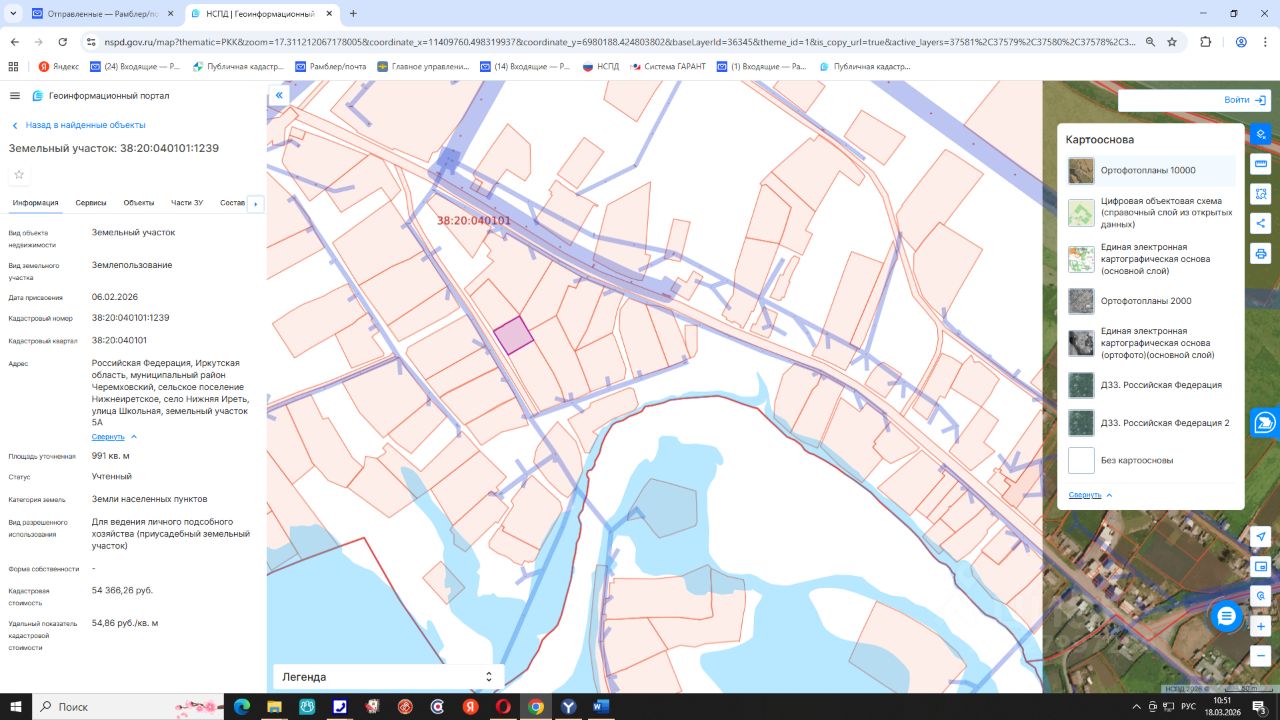Open File Explorer from the taskbar
Image resolution: width=1280 pixels, height=720 pixels.
274,707
